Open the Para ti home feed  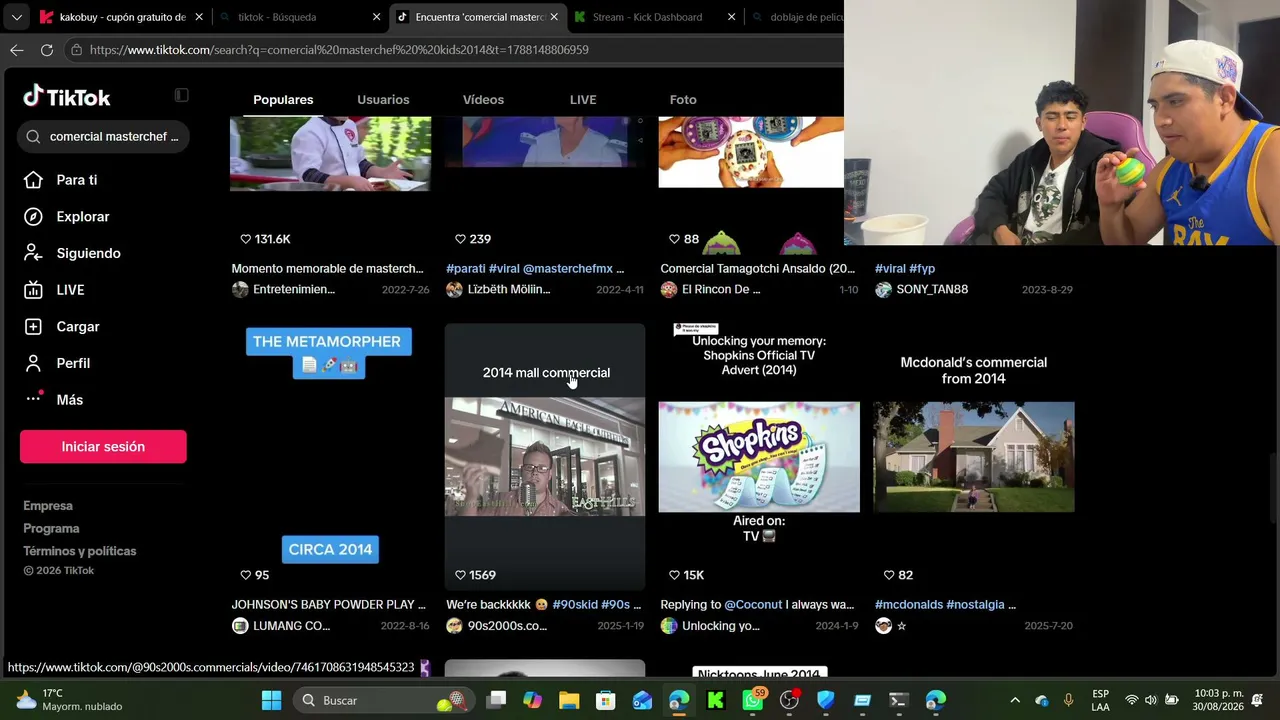coord(77,180)
